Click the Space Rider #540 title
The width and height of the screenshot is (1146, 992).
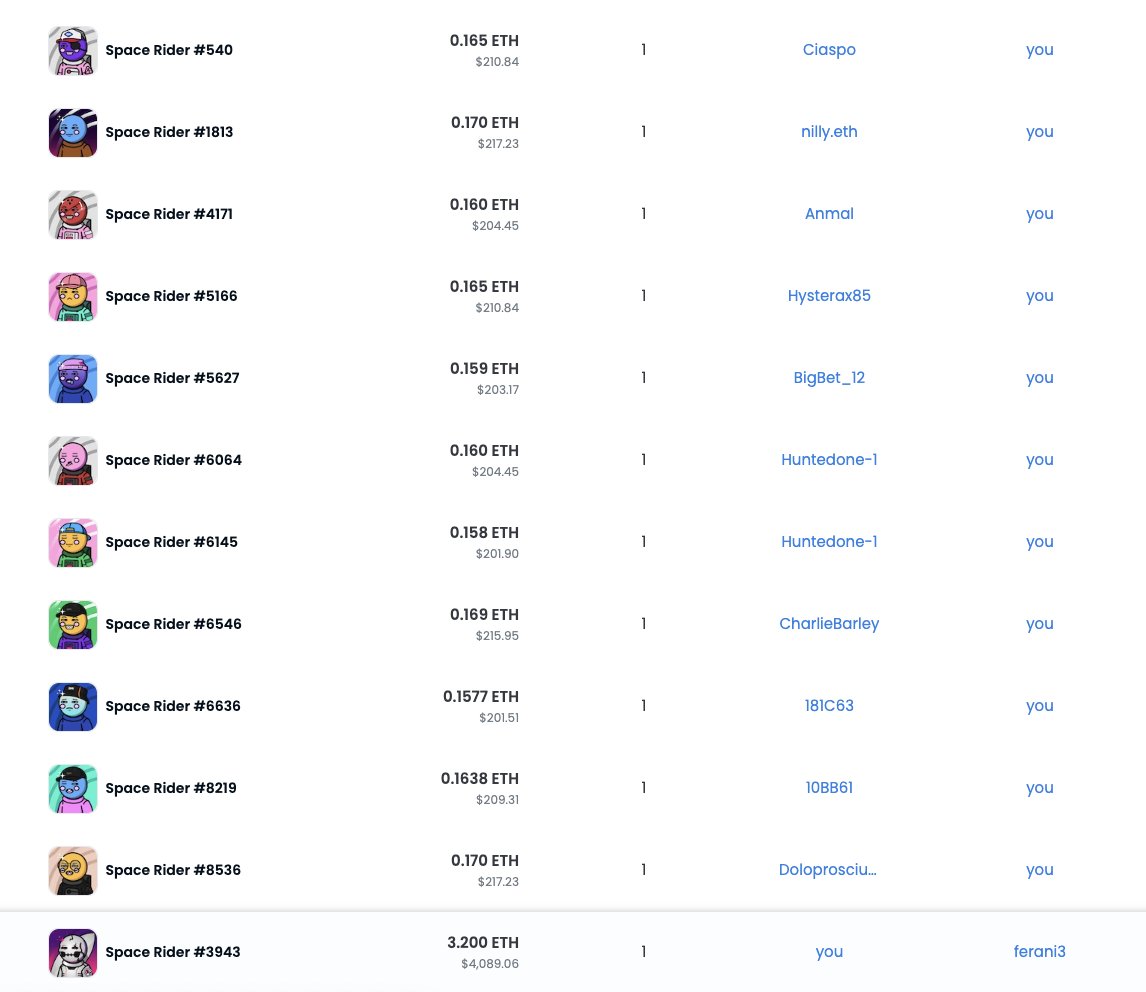pyautogui.click(x=169, y=50)
